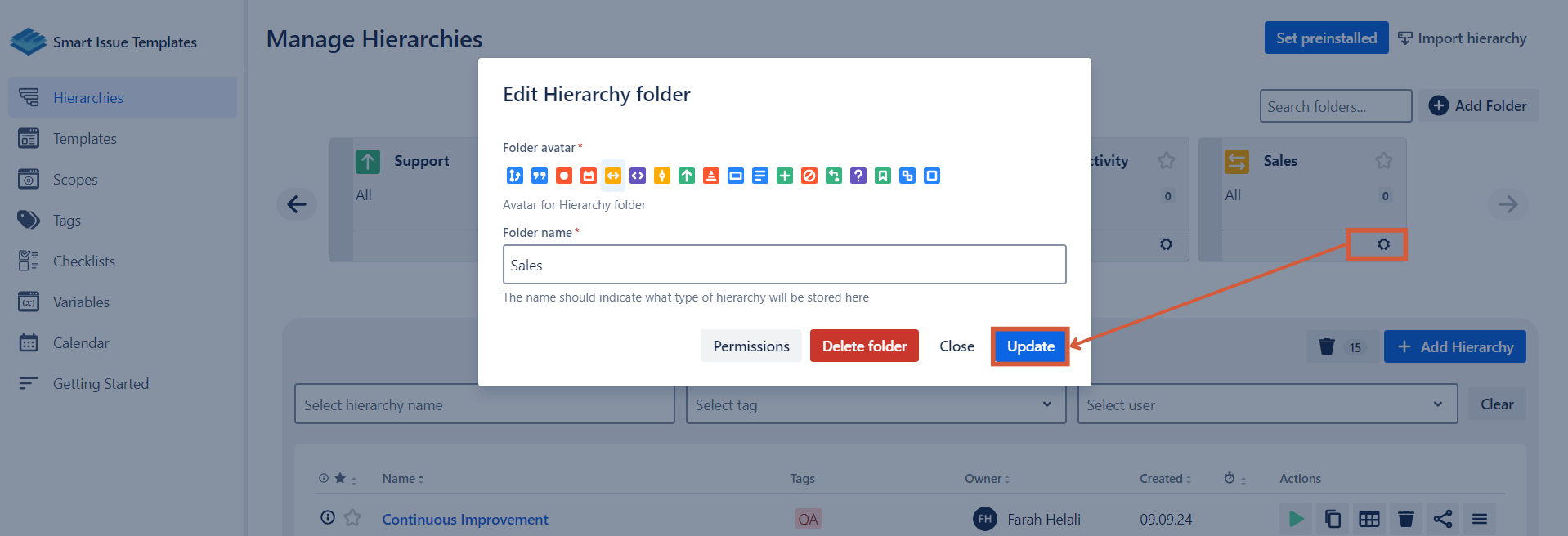This screenshot has height=536, width=1568.
Task: Select the purple question mark folder avatar
Action: pyautogui.click(x=858, y=176)
